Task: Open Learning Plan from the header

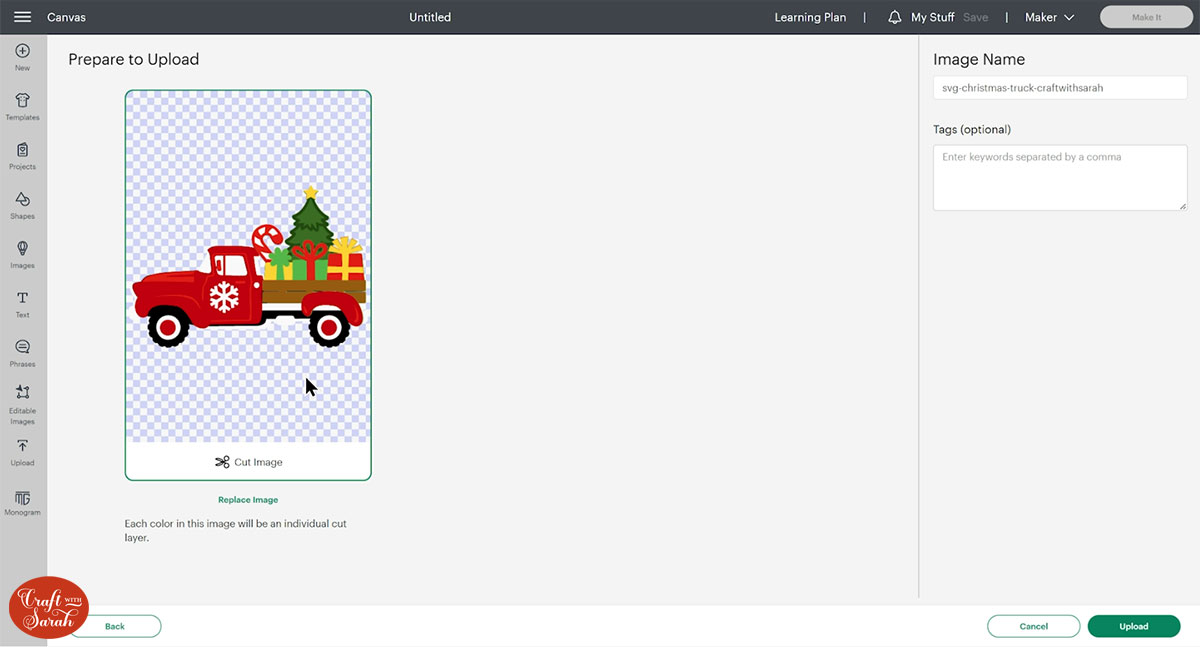Action: 810,17
